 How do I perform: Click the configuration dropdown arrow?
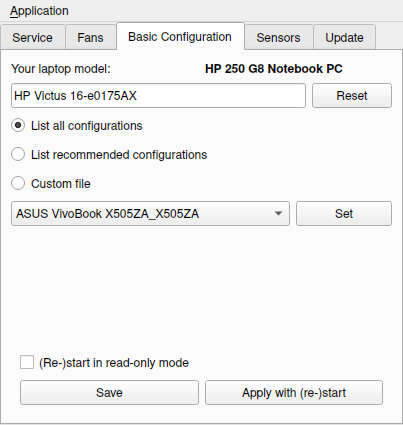tap(278, 213)
